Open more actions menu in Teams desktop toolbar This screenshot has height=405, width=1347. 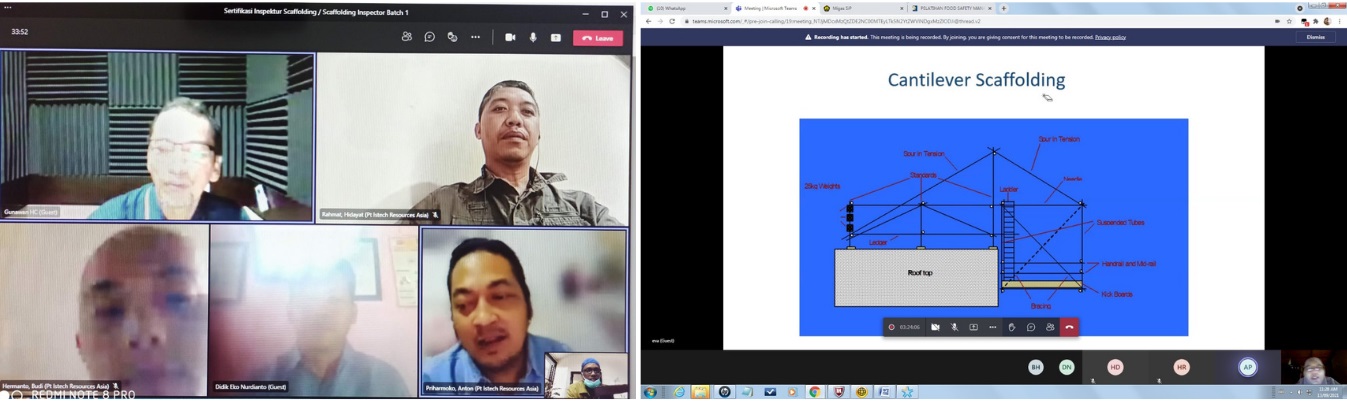pyautogui.click(x=475, y=37)
